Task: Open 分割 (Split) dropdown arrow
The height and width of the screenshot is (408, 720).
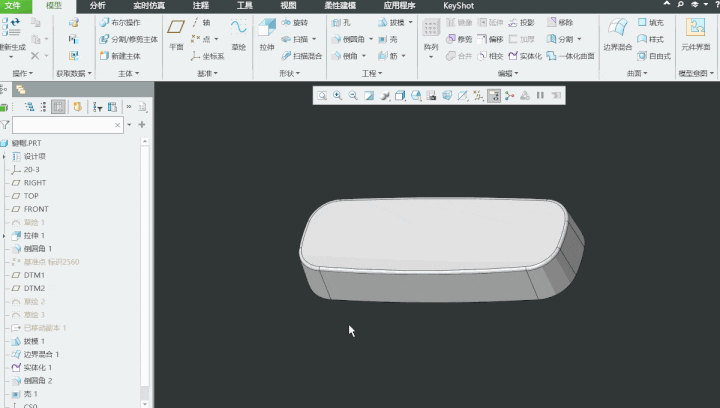Action: (579, 39)
